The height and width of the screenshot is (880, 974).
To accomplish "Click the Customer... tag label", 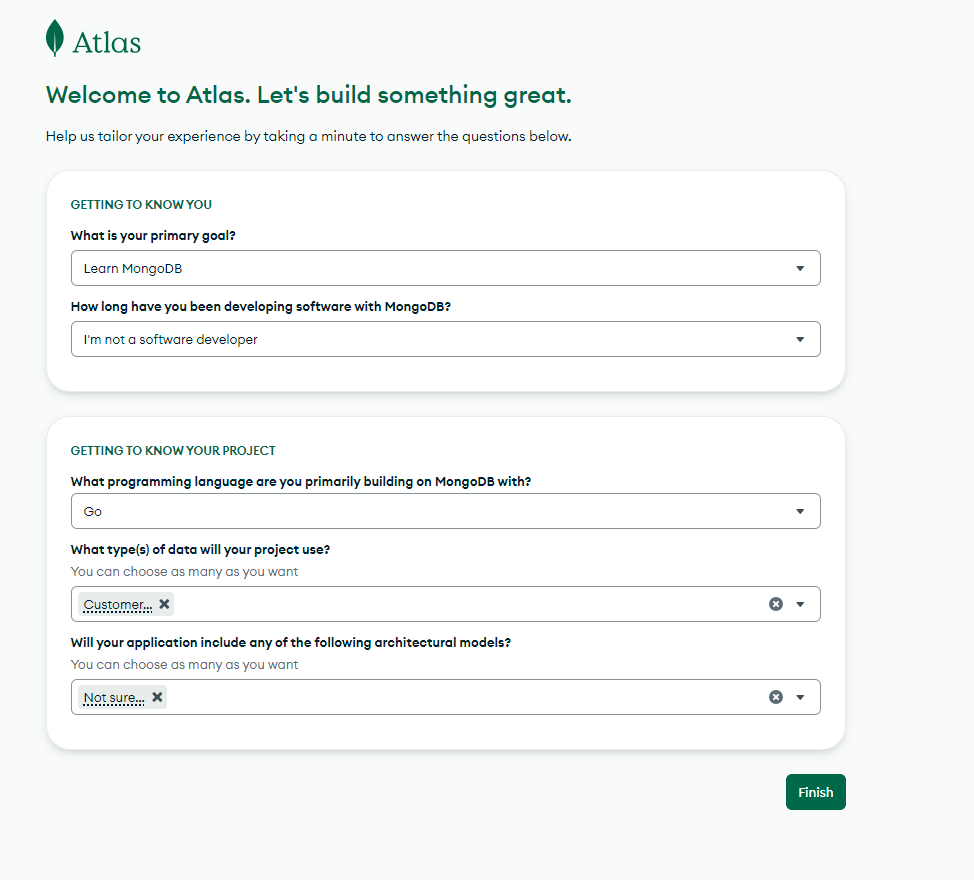I will coord(118,604).
